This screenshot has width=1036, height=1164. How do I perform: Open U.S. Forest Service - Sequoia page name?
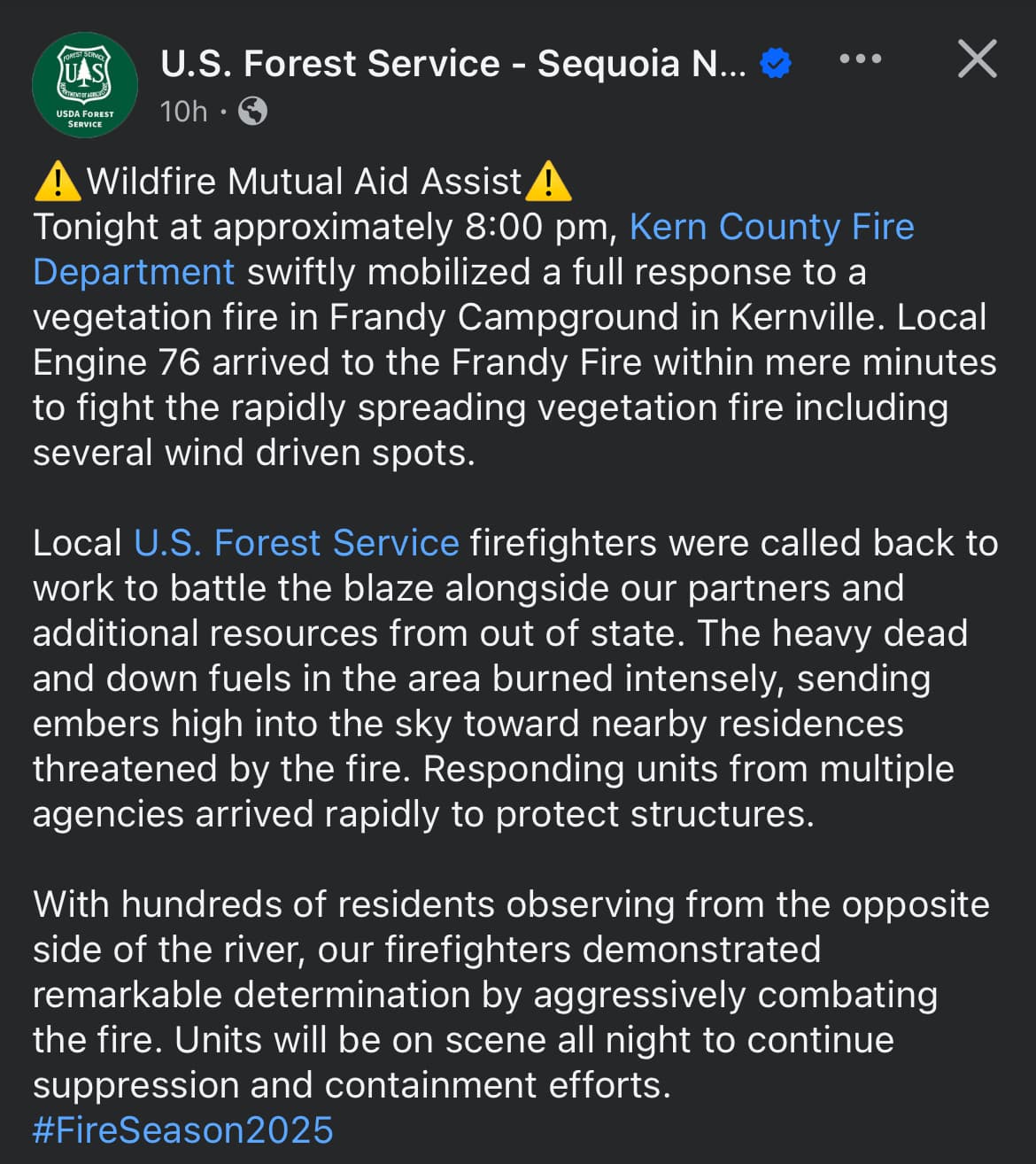click(x=453, y=64)
